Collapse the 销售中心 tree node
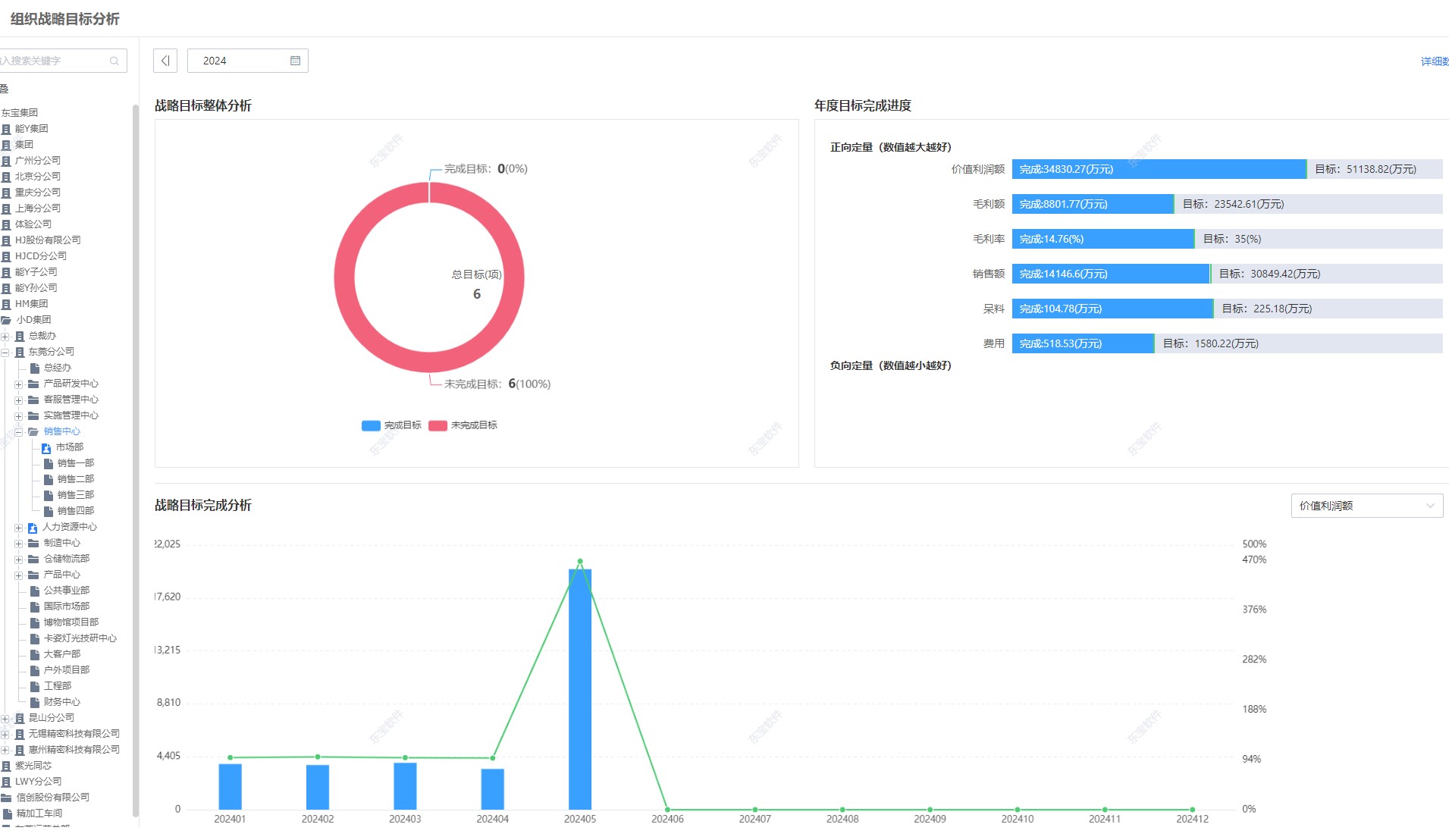The image size is (1449, 840). point(18,432)
